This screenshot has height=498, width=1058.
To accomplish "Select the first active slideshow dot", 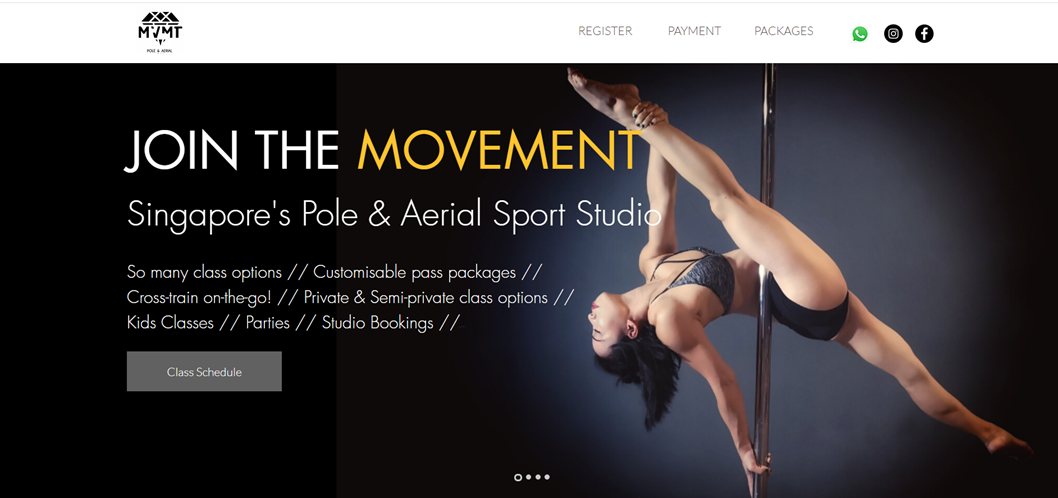I will (x=518, y=477).
